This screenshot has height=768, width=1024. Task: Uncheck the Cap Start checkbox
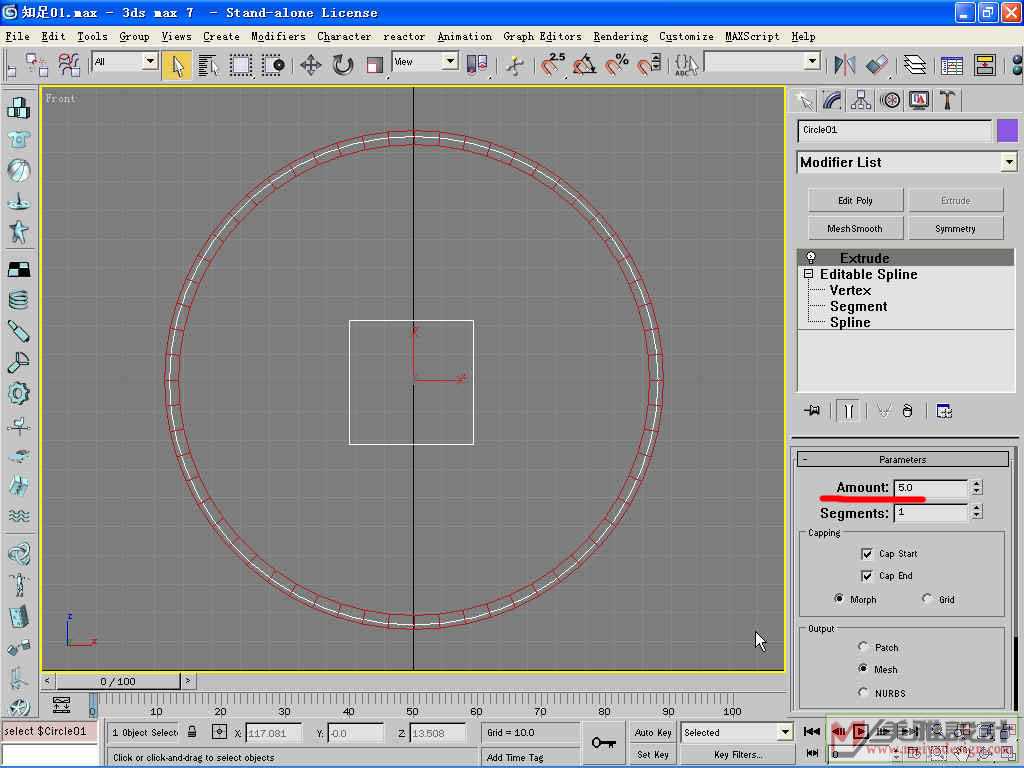[x=867, y=553]
